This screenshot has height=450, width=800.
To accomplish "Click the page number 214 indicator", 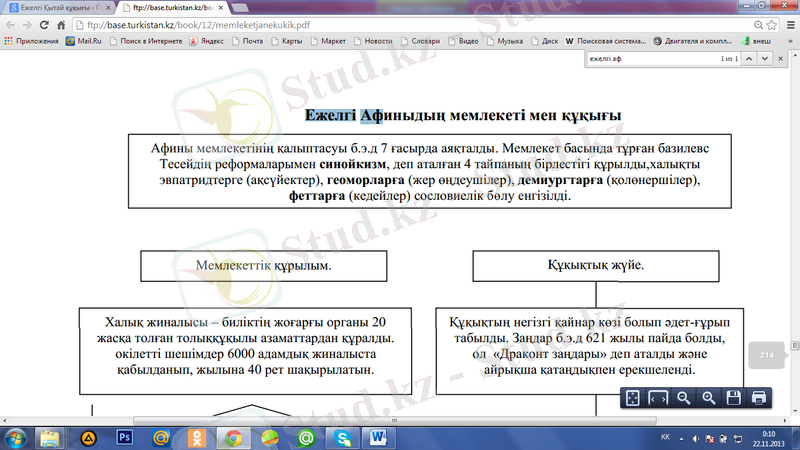I will click(x=766, y=355).
